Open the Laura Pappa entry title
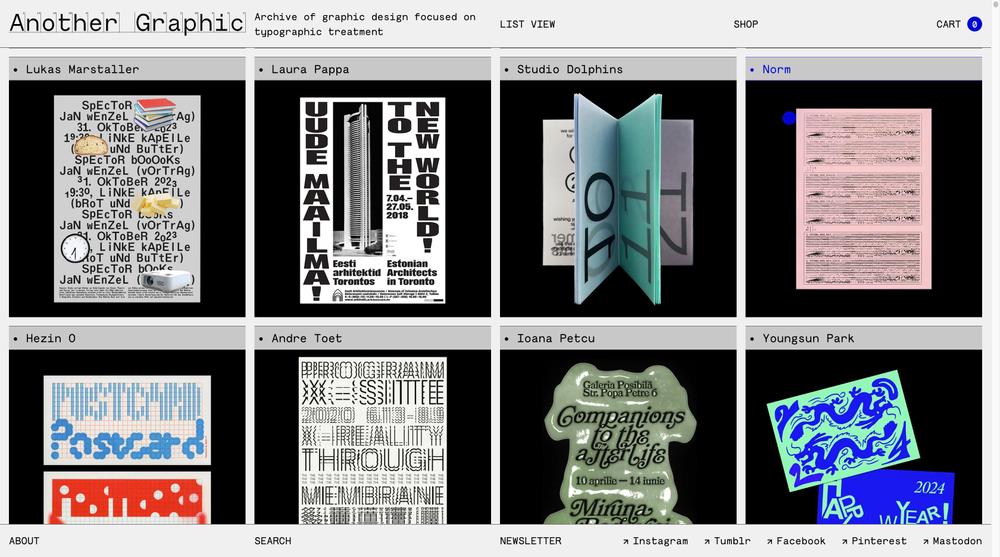The height and width of the screenshot is (557, 1000). [x=310, y=69]
